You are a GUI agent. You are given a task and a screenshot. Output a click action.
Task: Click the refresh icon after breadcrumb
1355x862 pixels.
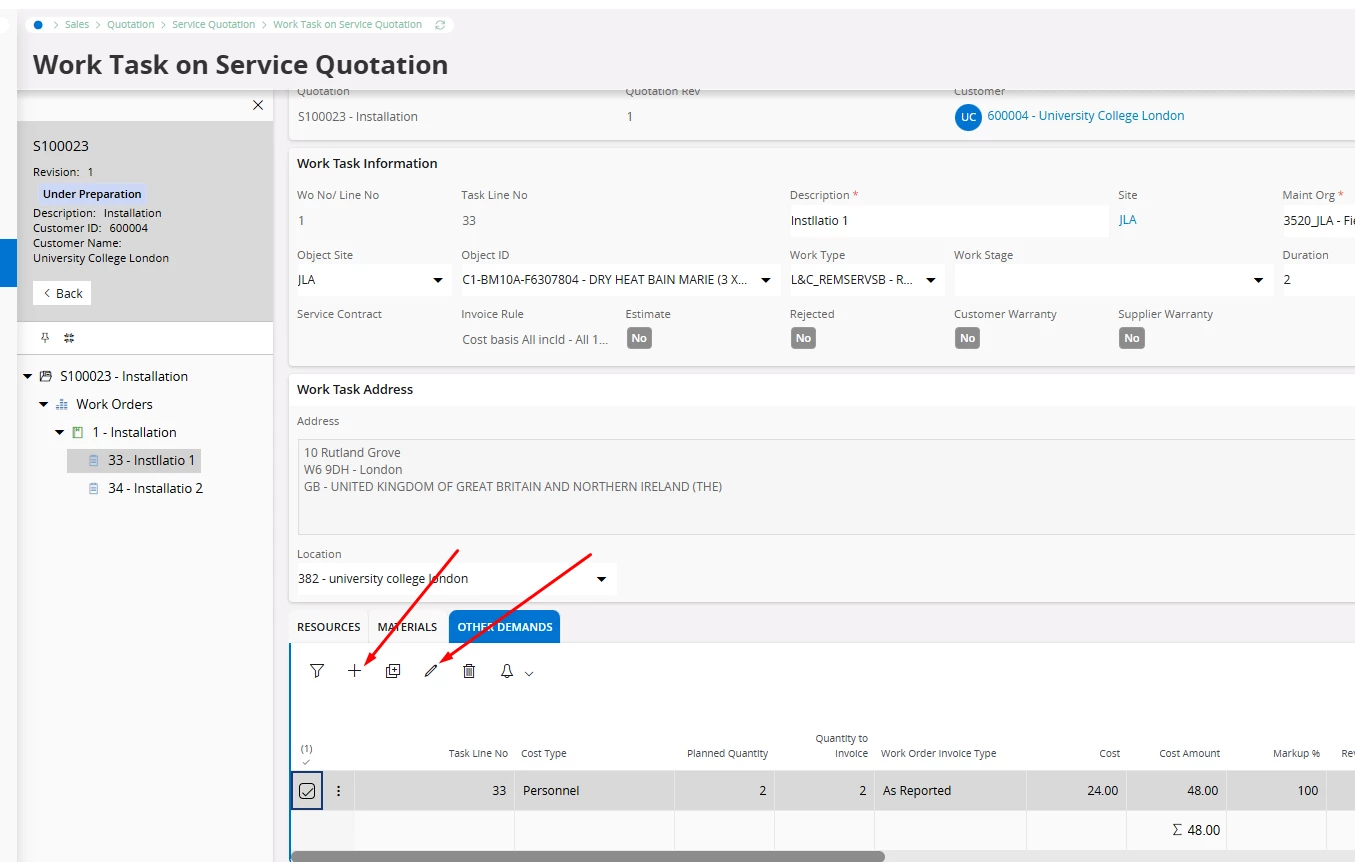(x=440, y=24)
